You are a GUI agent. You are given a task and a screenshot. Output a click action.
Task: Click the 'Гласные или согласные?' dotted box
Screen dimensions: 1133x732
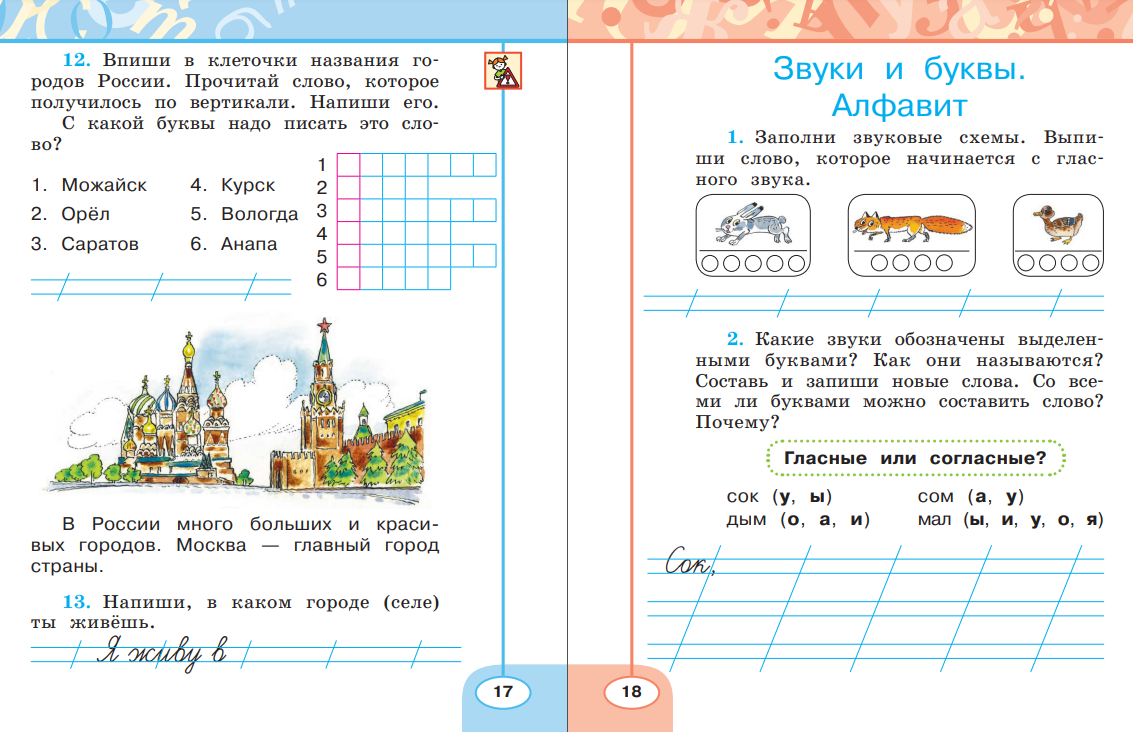click(x=915, y=458)
